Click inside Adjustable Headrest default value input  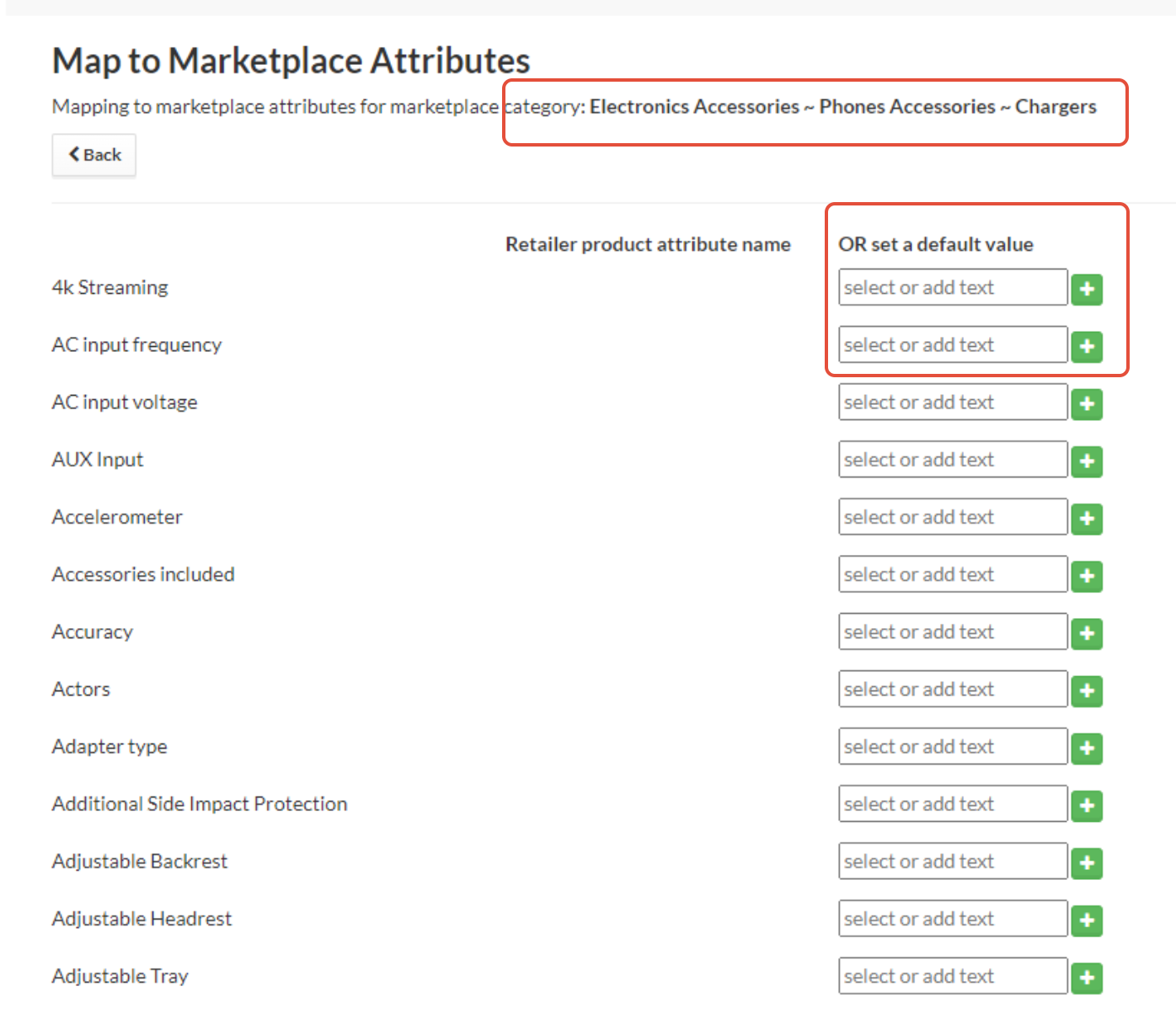click(951, 918)
